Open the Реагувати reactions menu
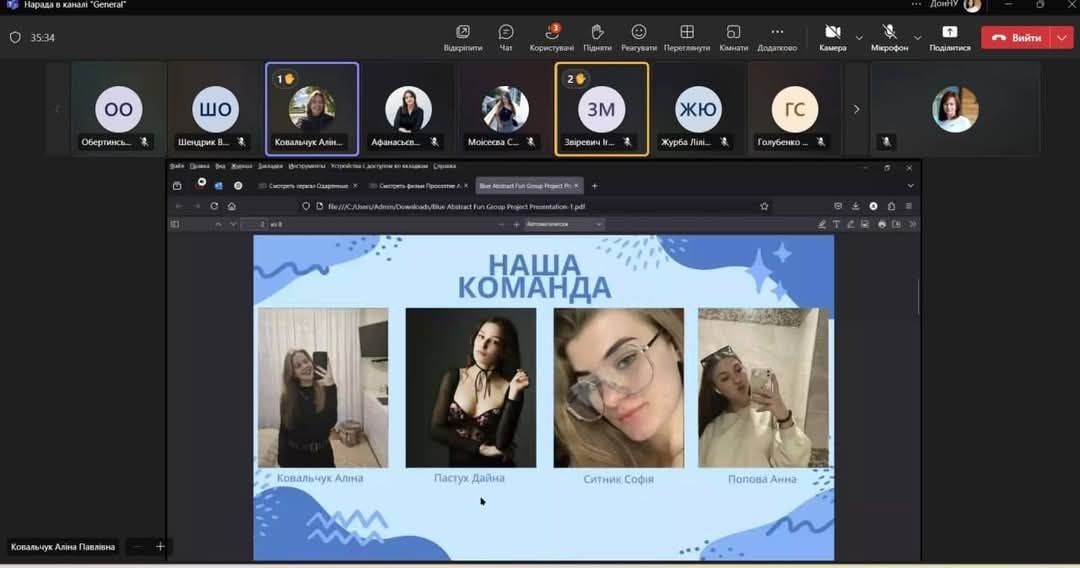This screenshot has width=1080, height=568. [x=638, y=38]
